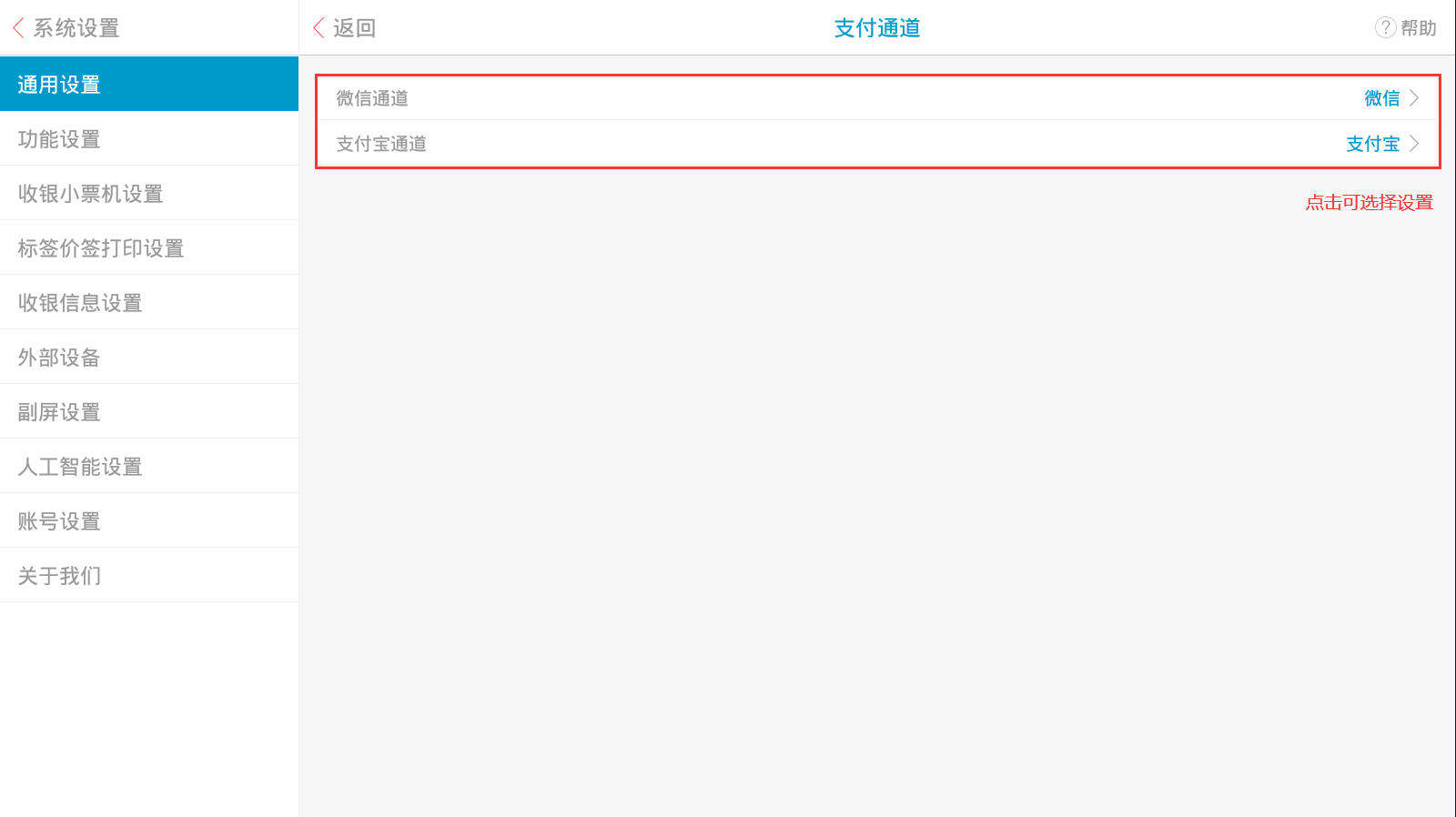Click the 返回 button text
1456x817 pixels.
click(x=354, y=28)
